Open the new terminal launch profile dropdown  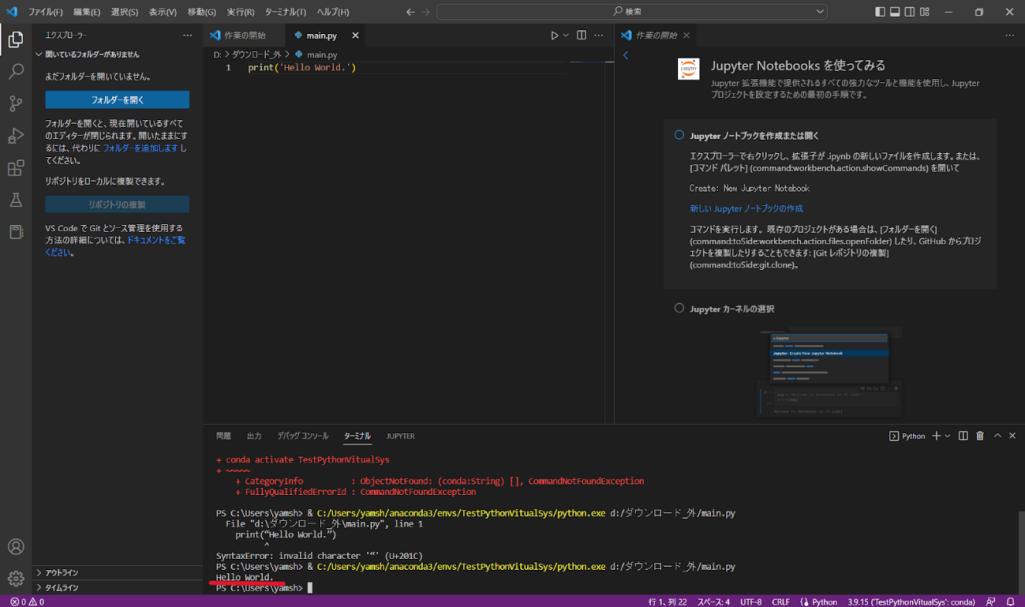(x=948, y=436)
